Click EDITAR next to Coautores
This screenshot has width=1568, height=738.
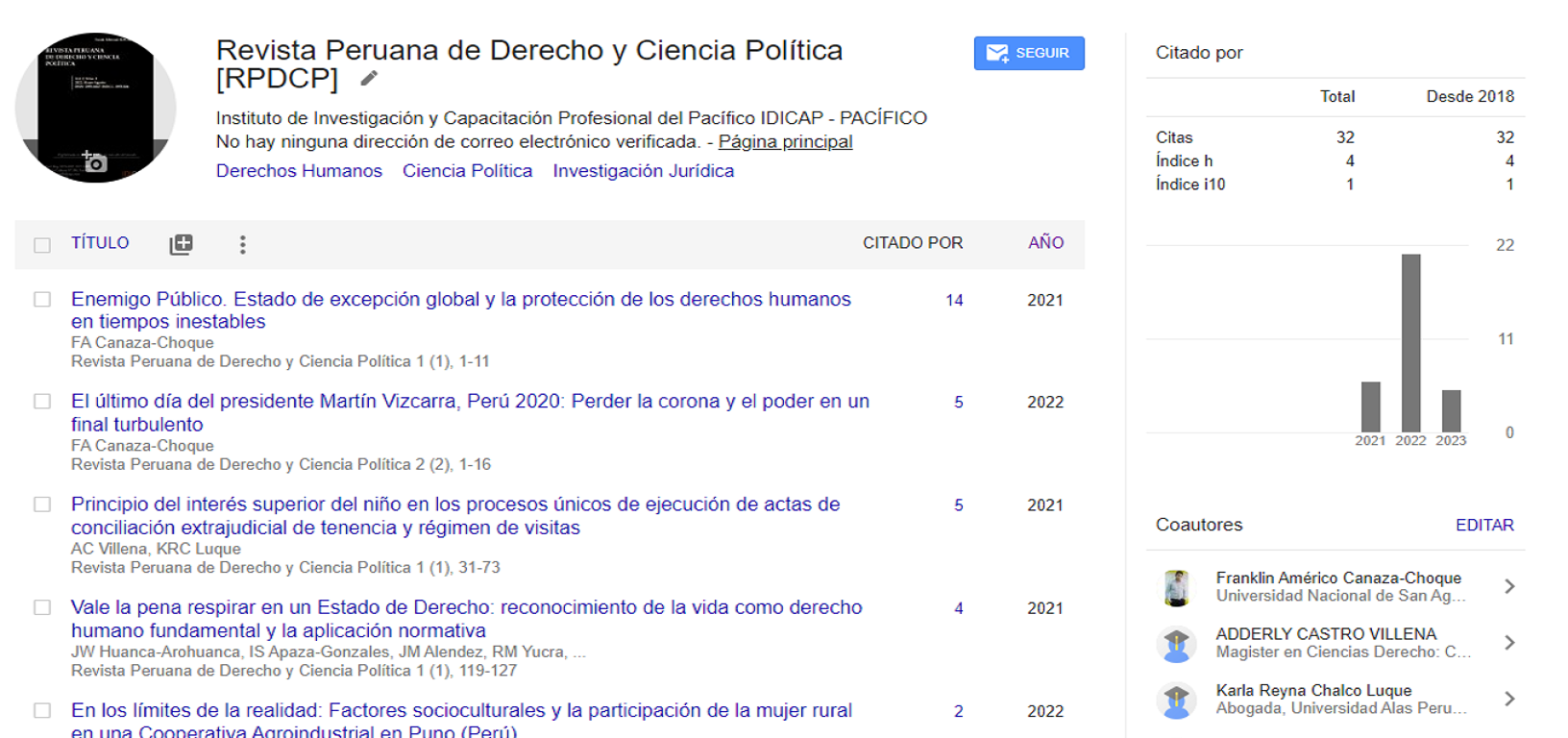click(x=1484, y=526)
